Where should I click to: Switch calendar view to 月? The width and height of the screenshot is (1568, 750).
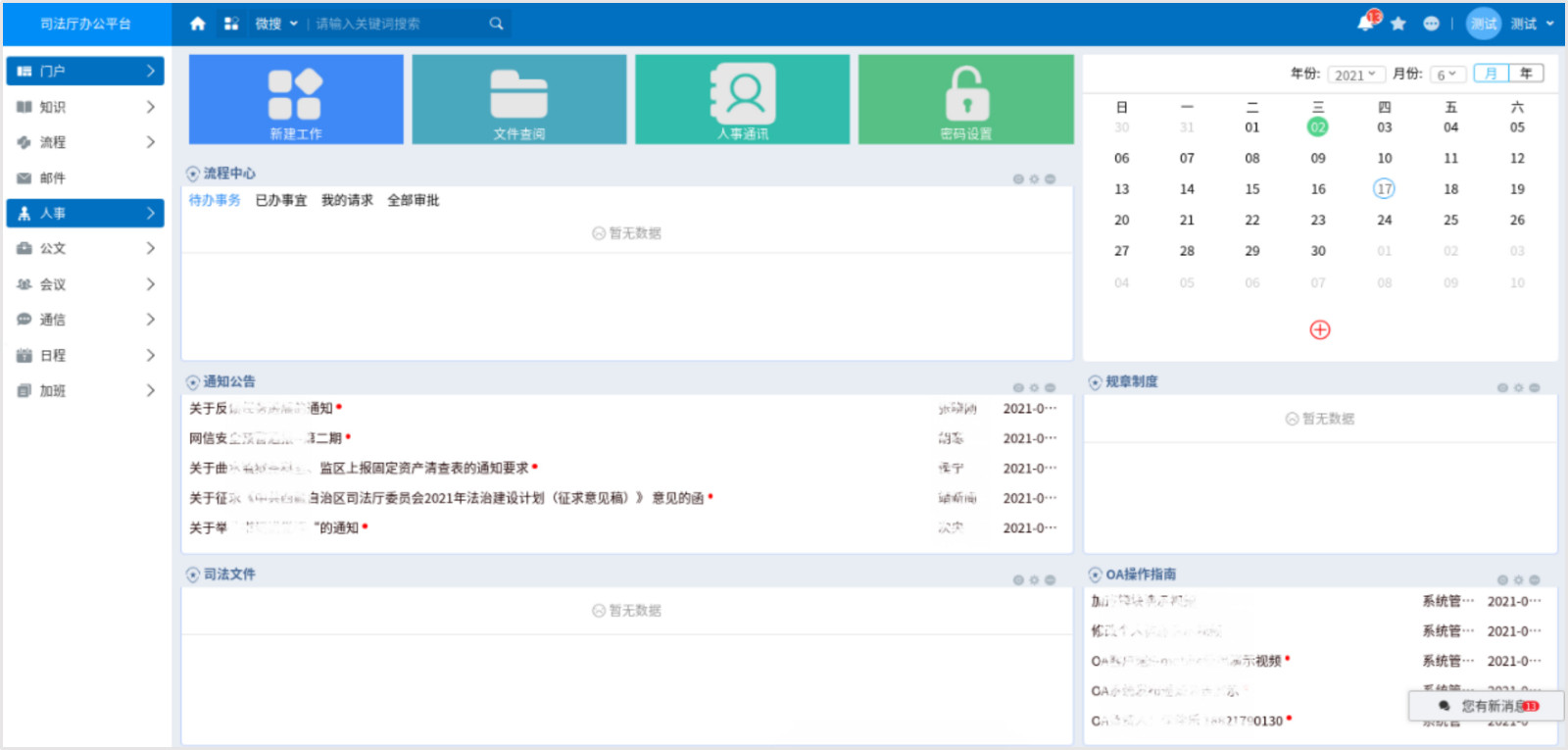click(x=1492, y=74)
